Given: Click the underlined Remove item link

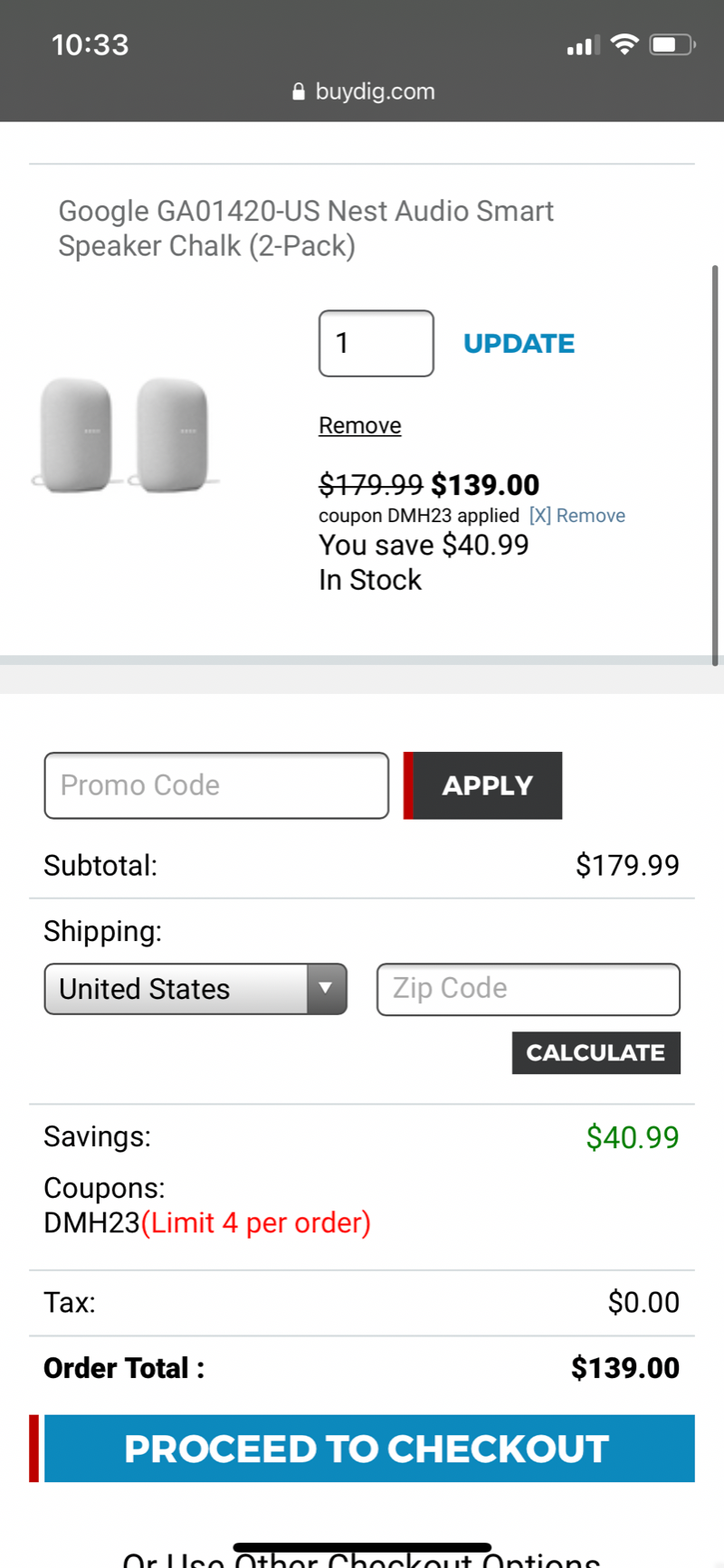Looking at the screenshot, I should point(360,425).
